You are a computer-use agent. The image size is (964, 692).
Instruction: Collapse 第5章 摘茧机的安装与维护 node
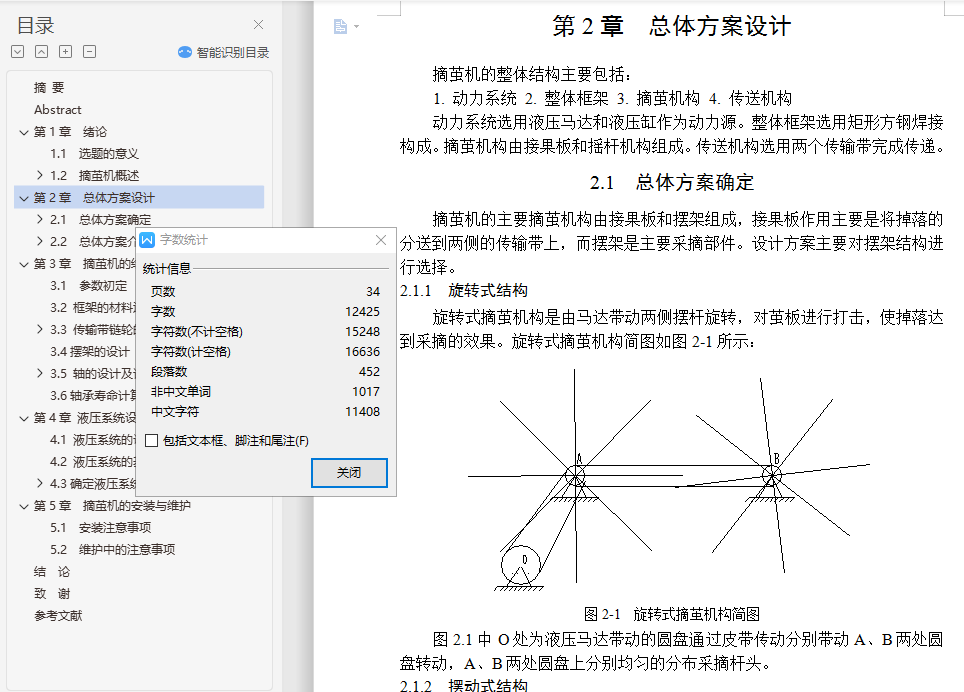pos(24,506)
